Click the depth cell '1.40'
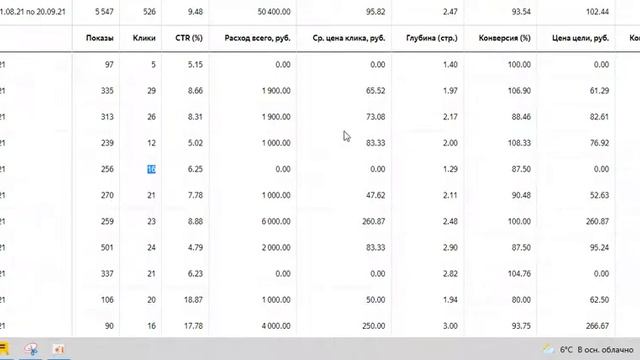This screenshot has width=640, height=360. 450,64
